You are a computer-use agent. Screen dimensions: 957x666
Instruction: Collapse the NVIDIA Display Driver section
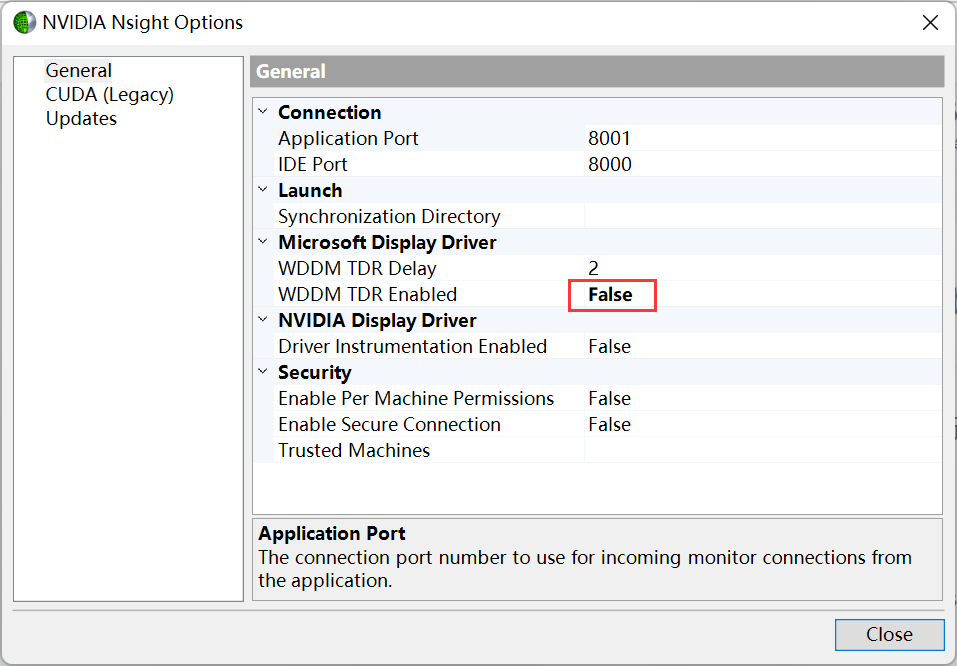263,320
